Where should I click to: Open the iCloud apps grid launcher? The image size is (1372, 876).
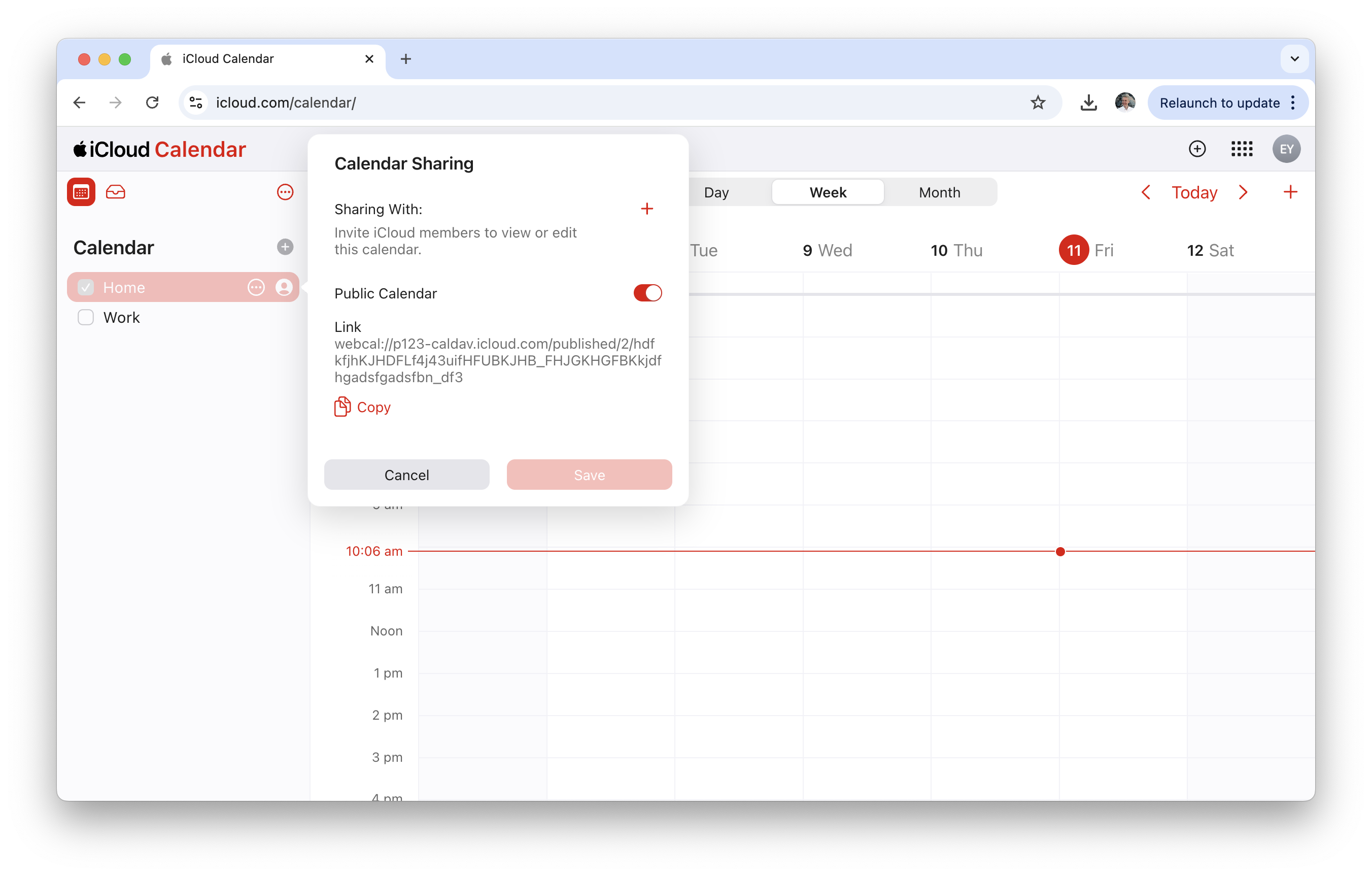1242,149
